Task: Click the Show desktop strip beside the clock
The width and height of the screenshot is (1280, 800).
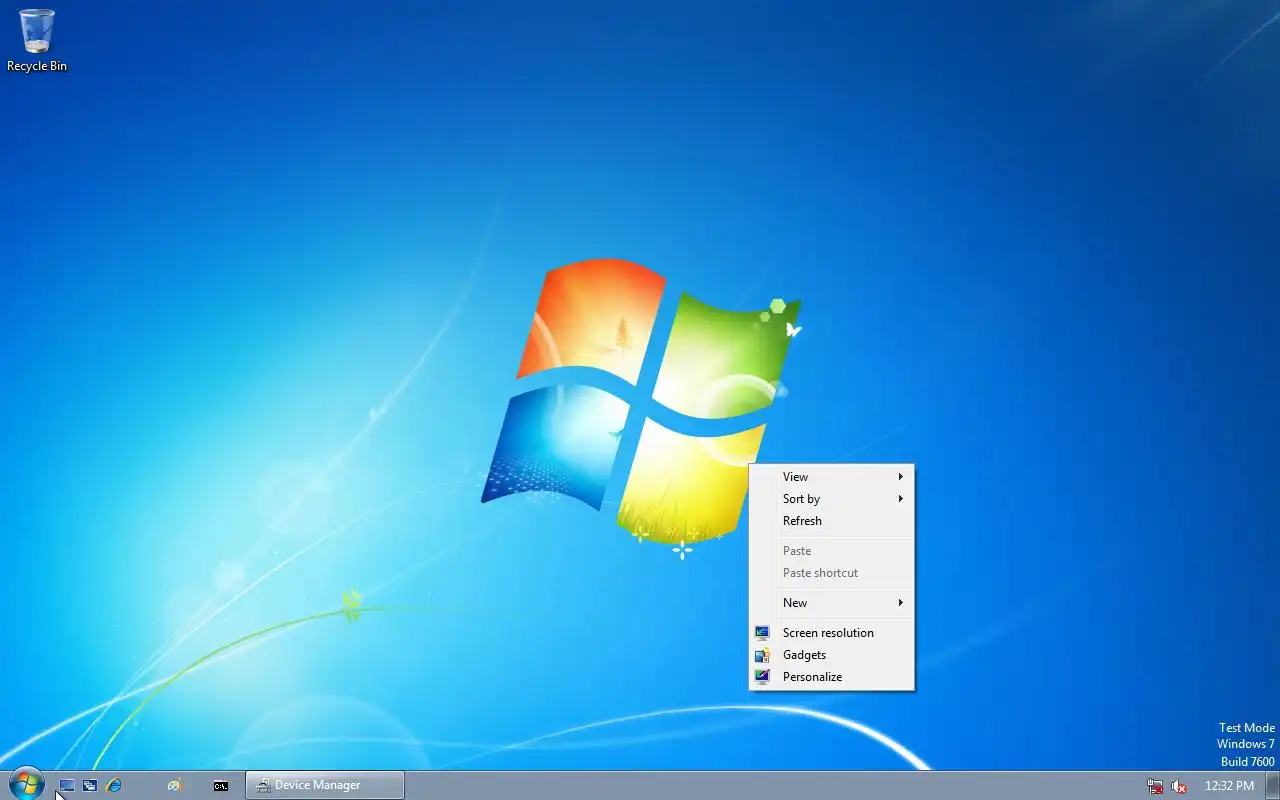Action: [1272, 785]
